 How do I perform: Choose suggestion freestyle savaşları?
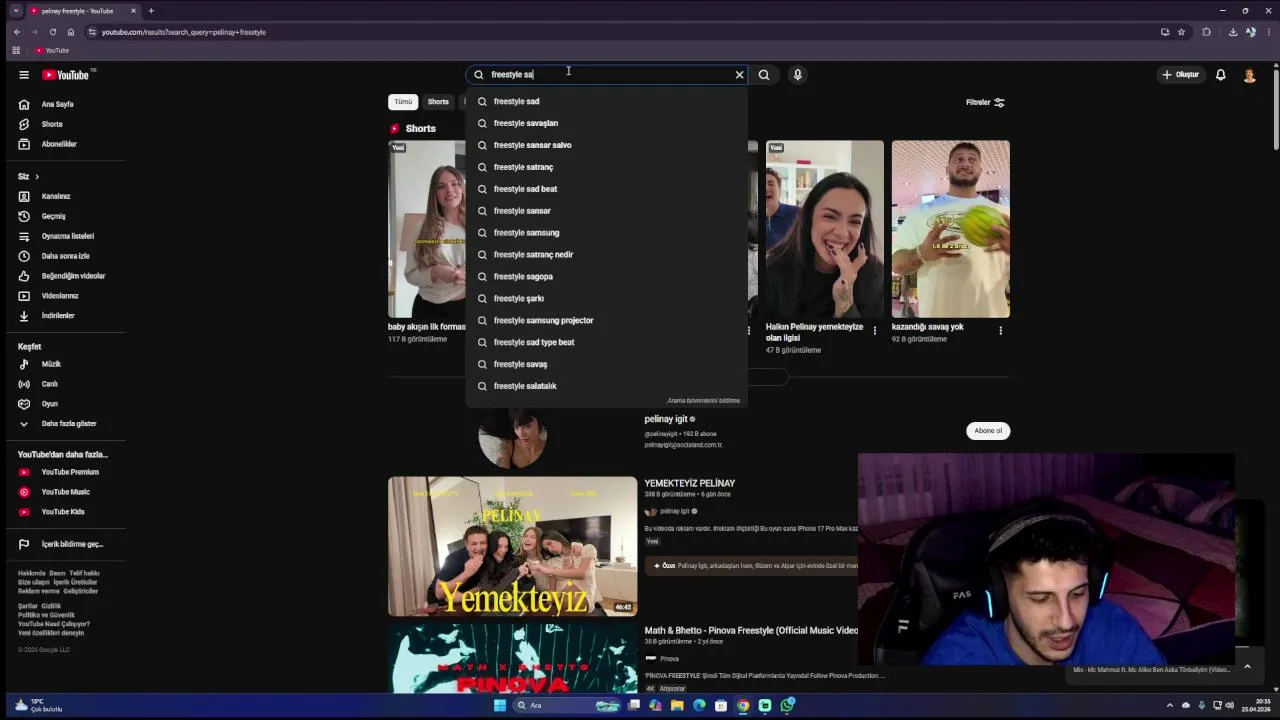point(606,123)
